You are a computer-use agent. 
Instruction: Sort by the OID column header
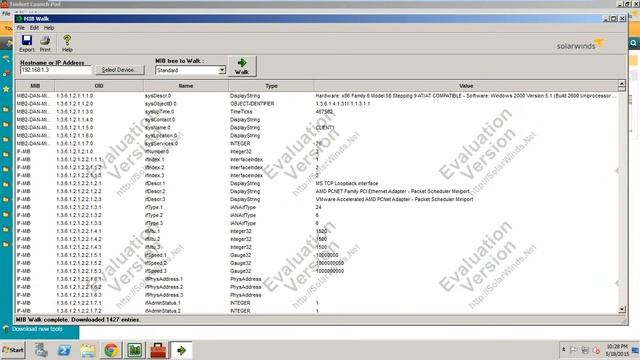pyautogui.click(x=99, y=86)
